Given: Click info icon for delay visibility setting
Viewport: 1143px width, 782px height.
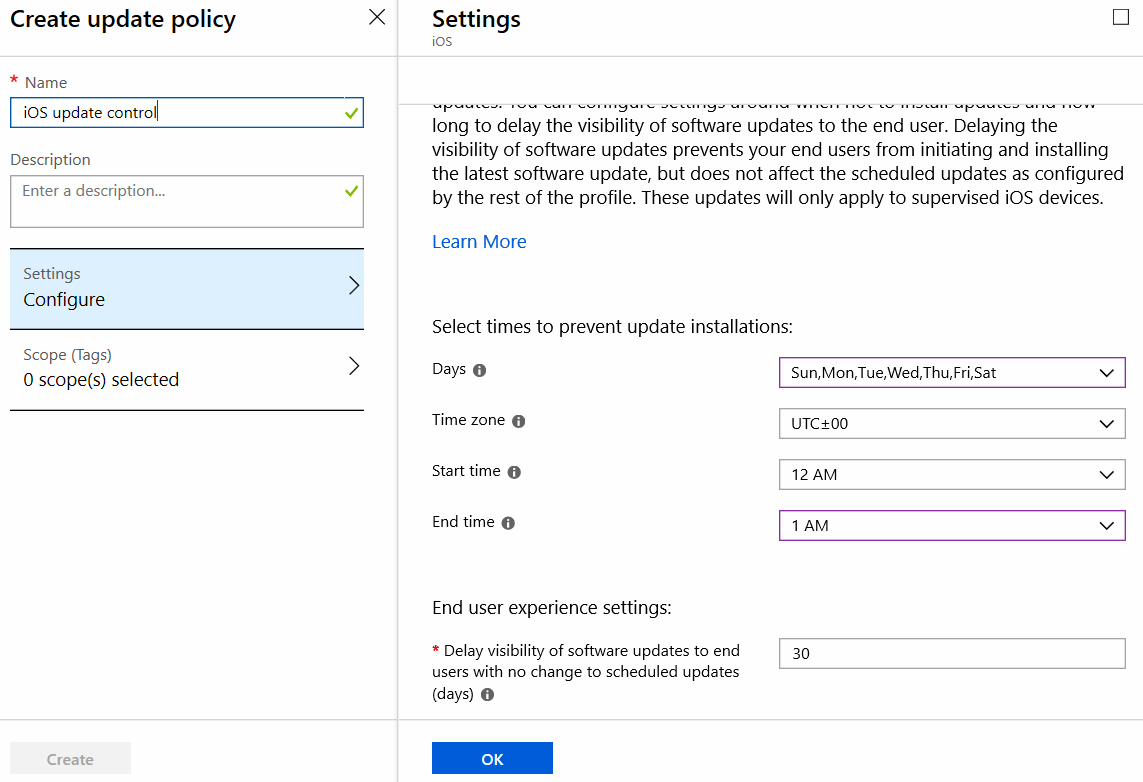Looking at the screenshot, I should coord(487,694).
